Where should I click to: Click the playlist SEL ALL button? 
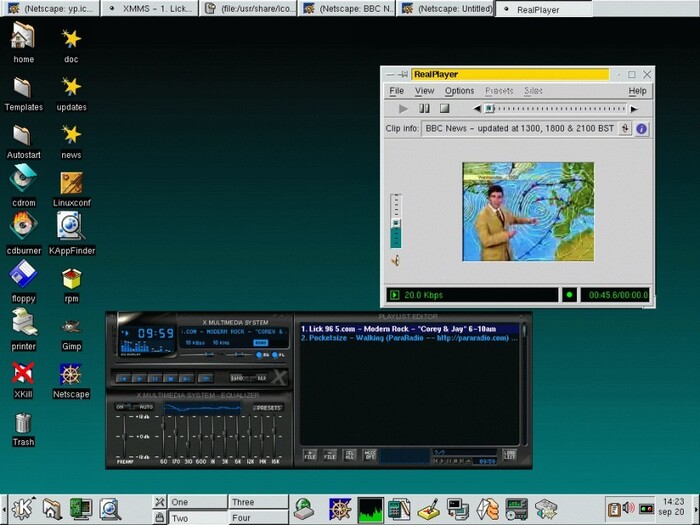coord(350,455)
